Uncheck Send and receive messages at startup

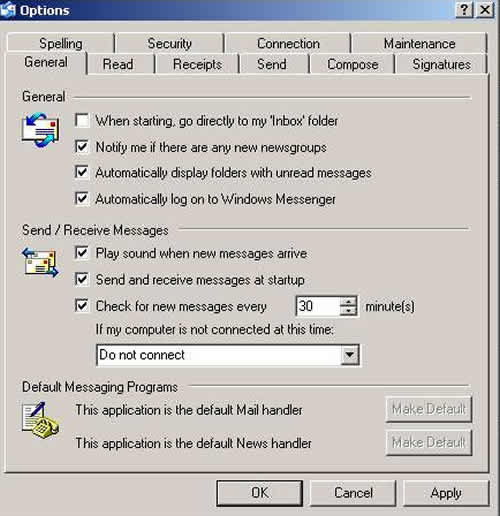(82, 279)
